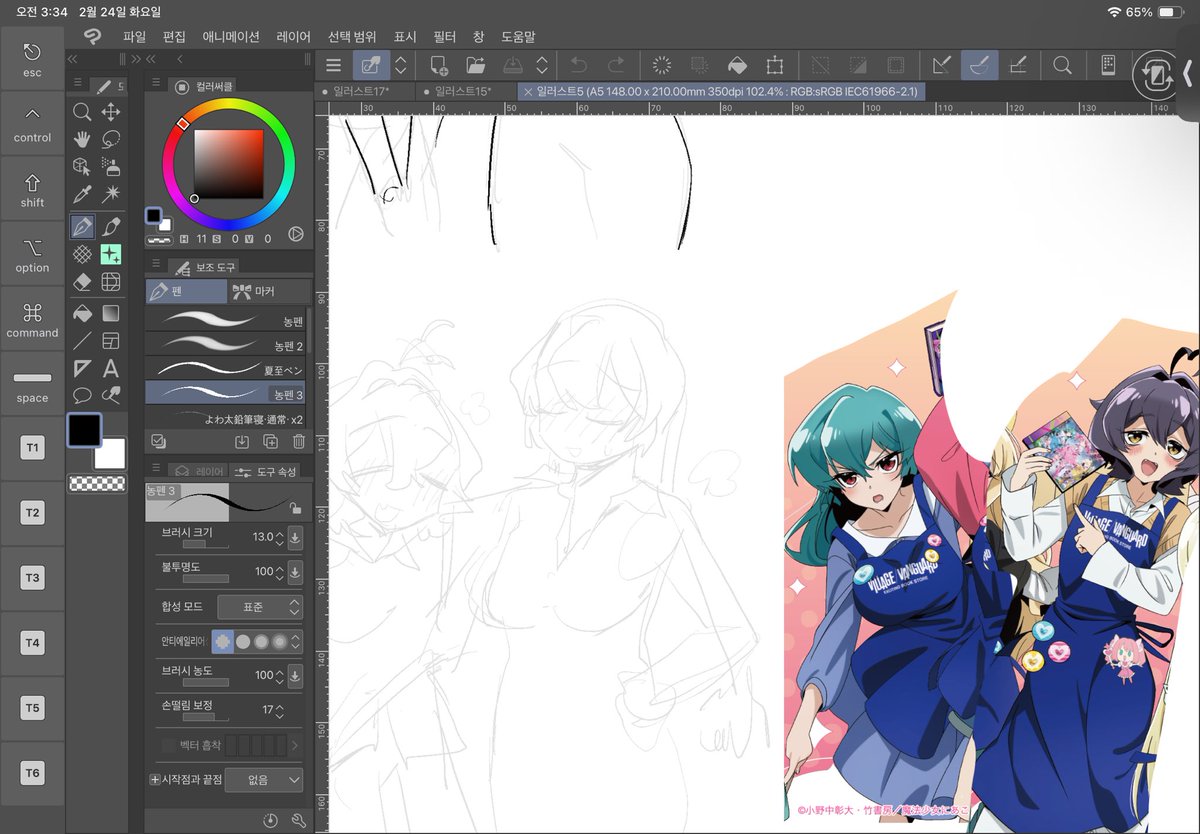Image resolution: width=1200 pixels, height=834 pixels.
Task: Select the Gradient tool
Action: tap(111, 312)
